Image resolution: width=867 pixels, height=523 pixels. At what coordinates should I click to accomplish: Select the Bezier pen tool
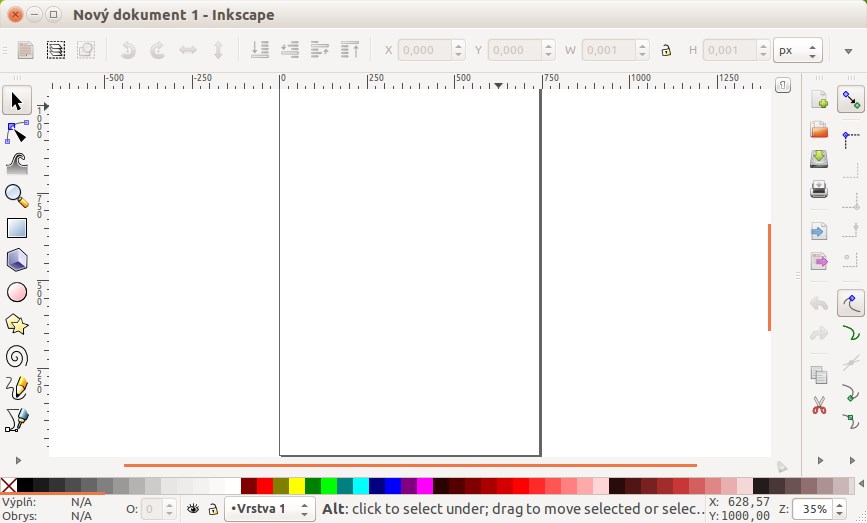[x=17, y=420]
